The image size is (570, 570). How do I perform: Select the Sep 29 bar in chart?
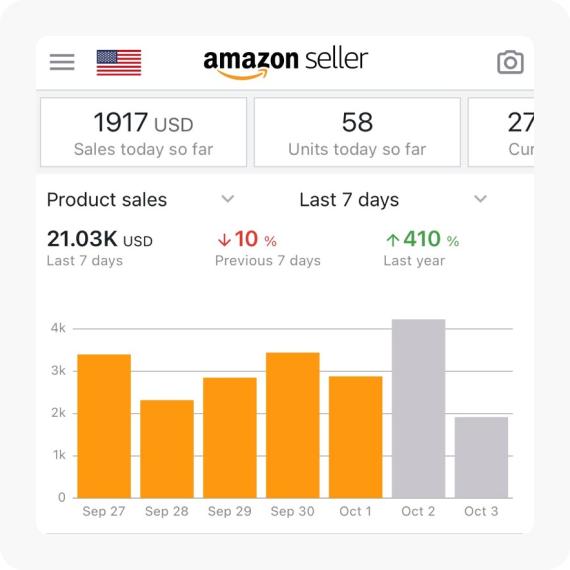click(230, 438)
